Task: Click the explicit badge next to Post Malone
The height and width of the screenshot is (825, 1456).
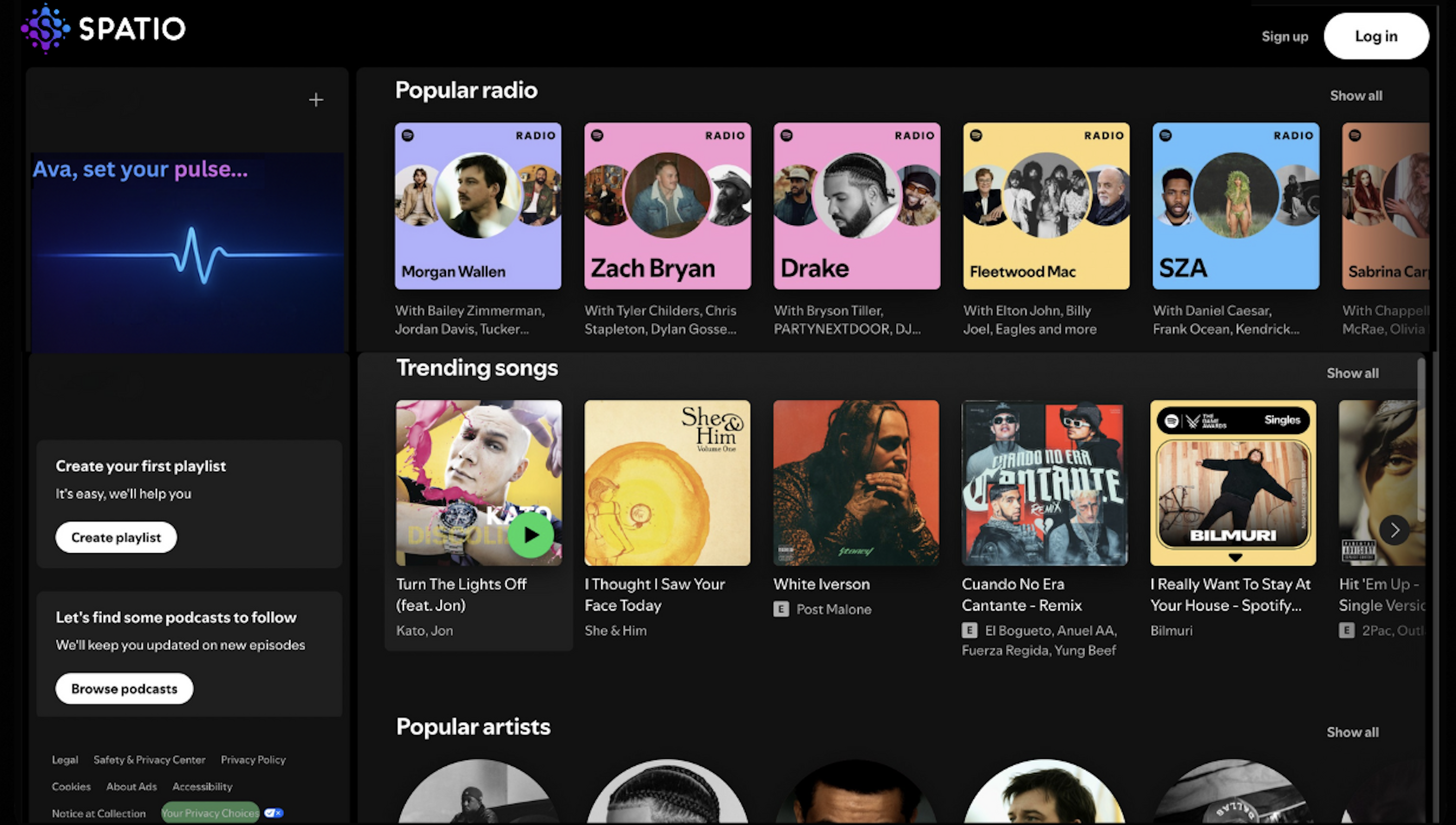Action: coord(780,609)
